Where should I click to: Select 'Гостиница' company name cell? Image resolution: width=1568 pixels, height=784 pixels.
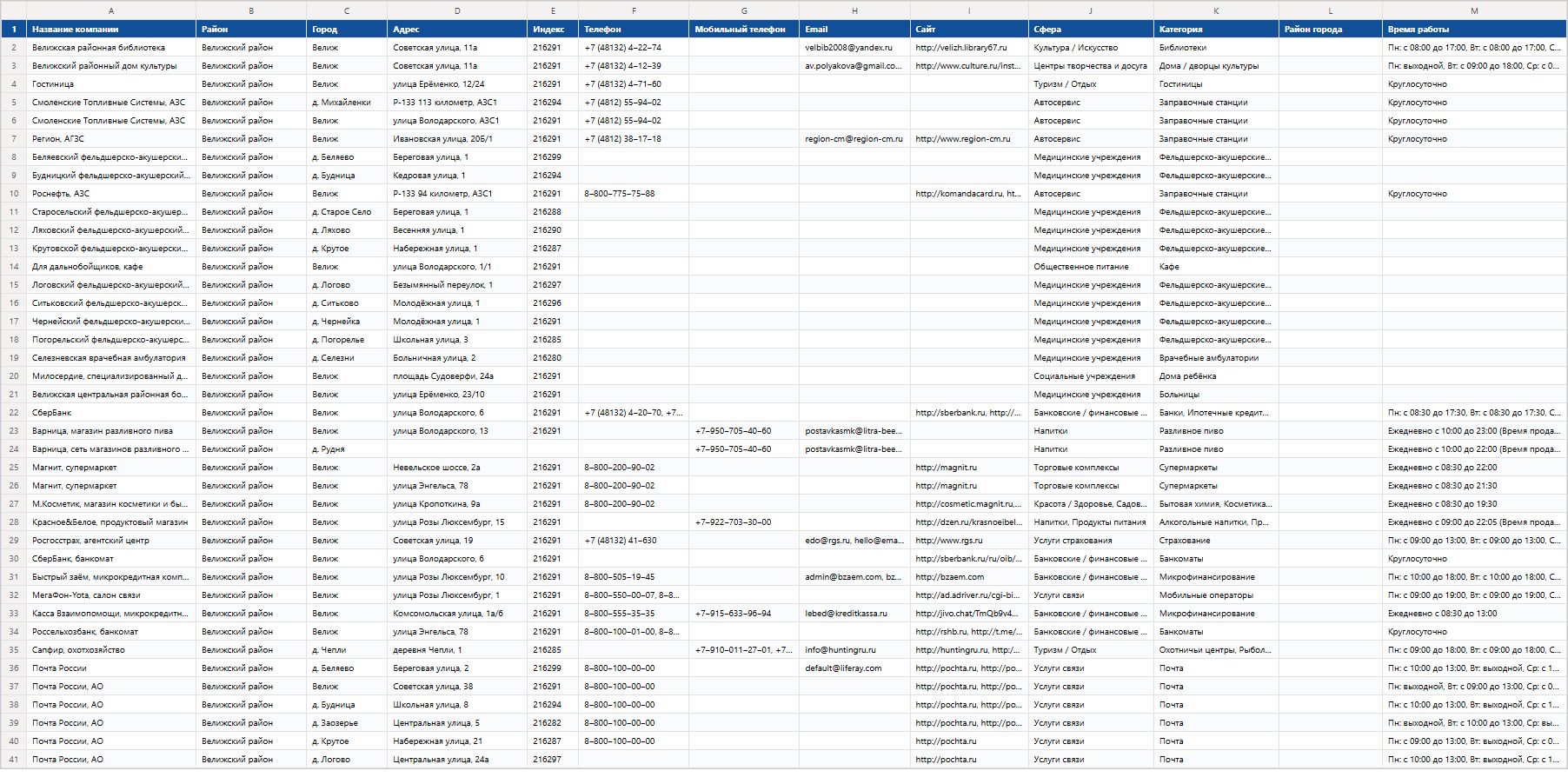click(111, 84)
